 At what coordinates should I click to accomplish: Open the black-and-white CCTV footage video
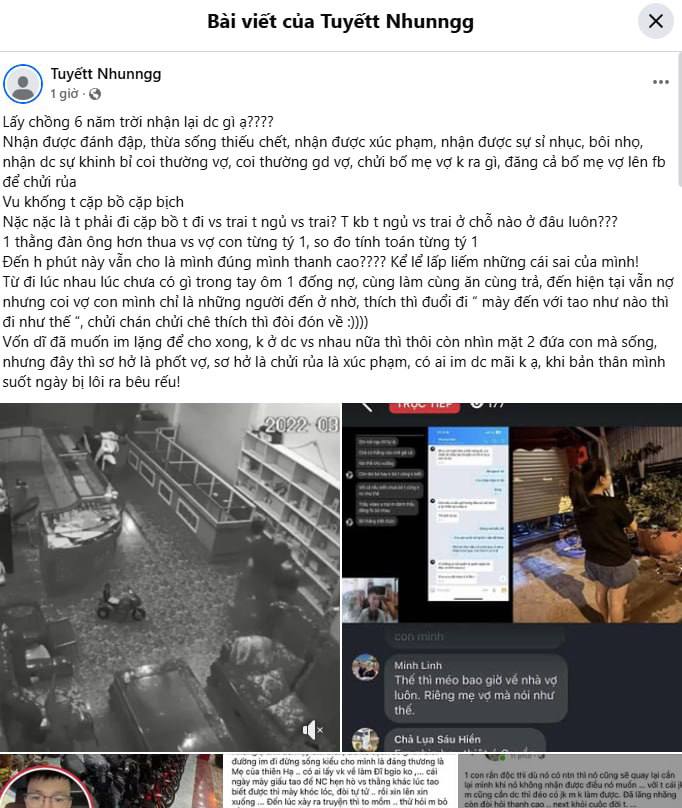coord(170,577)
